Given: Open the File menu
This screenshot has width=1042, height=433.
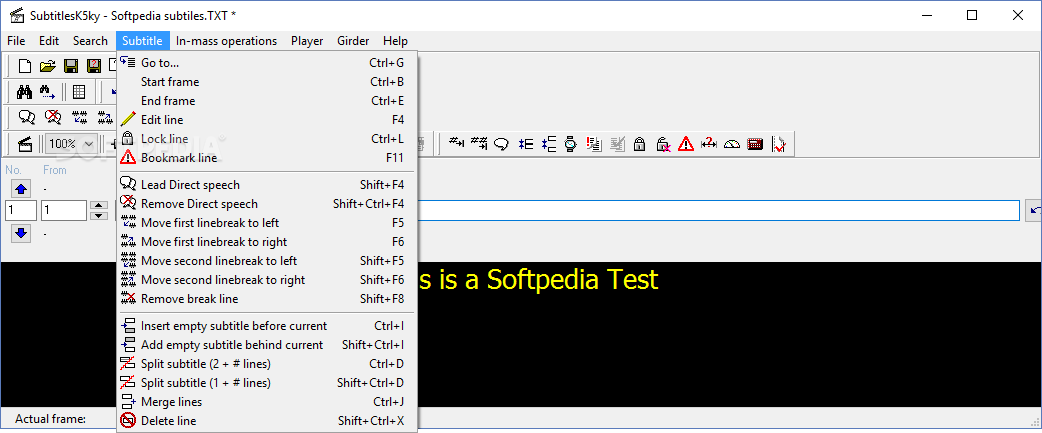Looking at the screenshot, I should click(16, 41).
